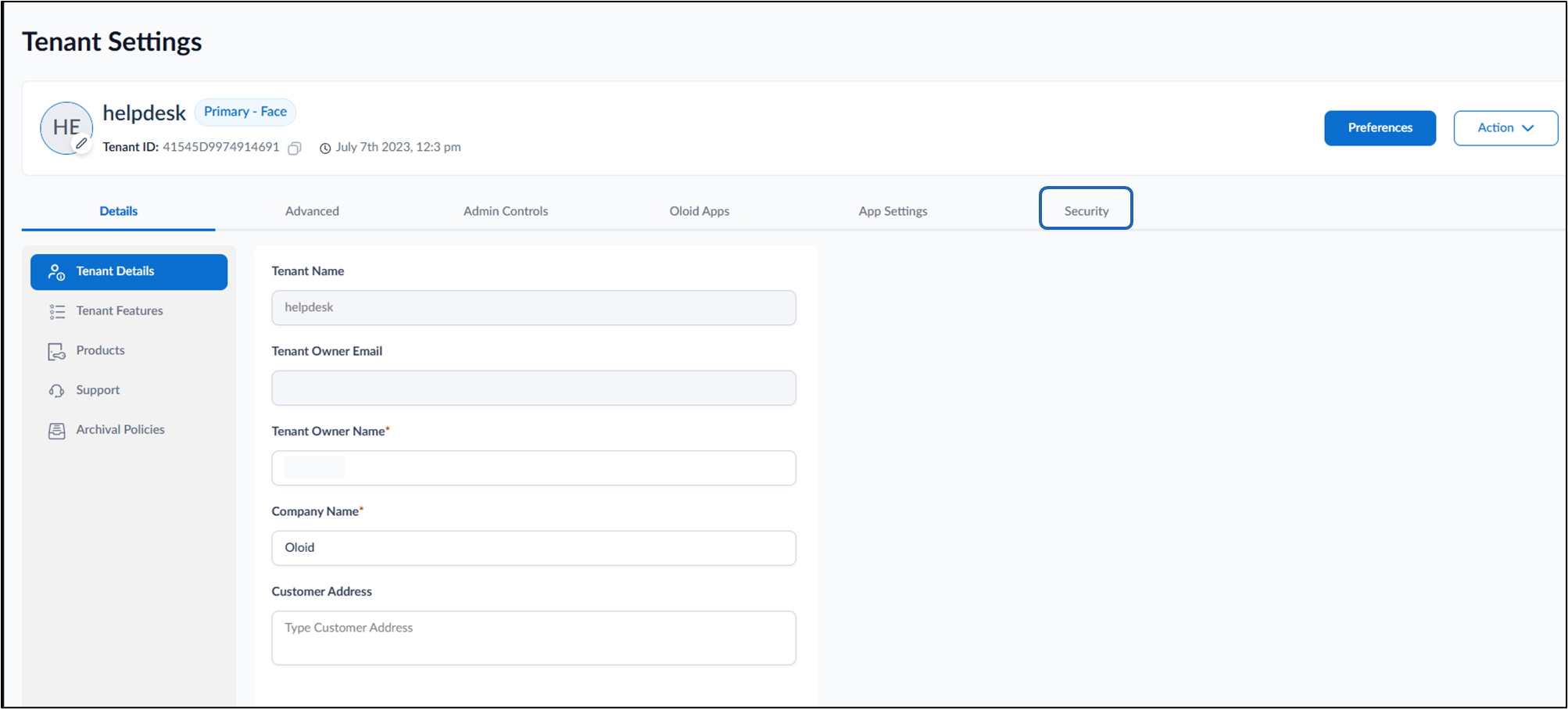Click the Tenant ID value 41545D9974914691
The image size is (1568, 709).
tap(221, 147)
